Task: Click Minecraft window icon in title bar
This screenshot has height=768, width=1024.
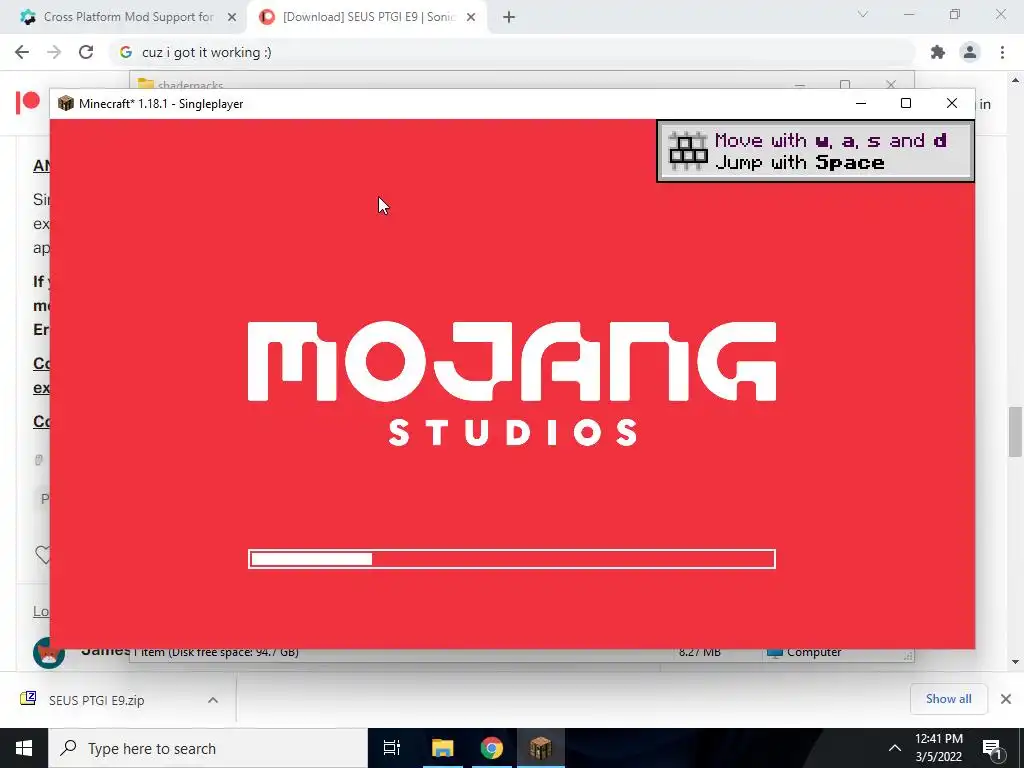Action: coord(65,103)
